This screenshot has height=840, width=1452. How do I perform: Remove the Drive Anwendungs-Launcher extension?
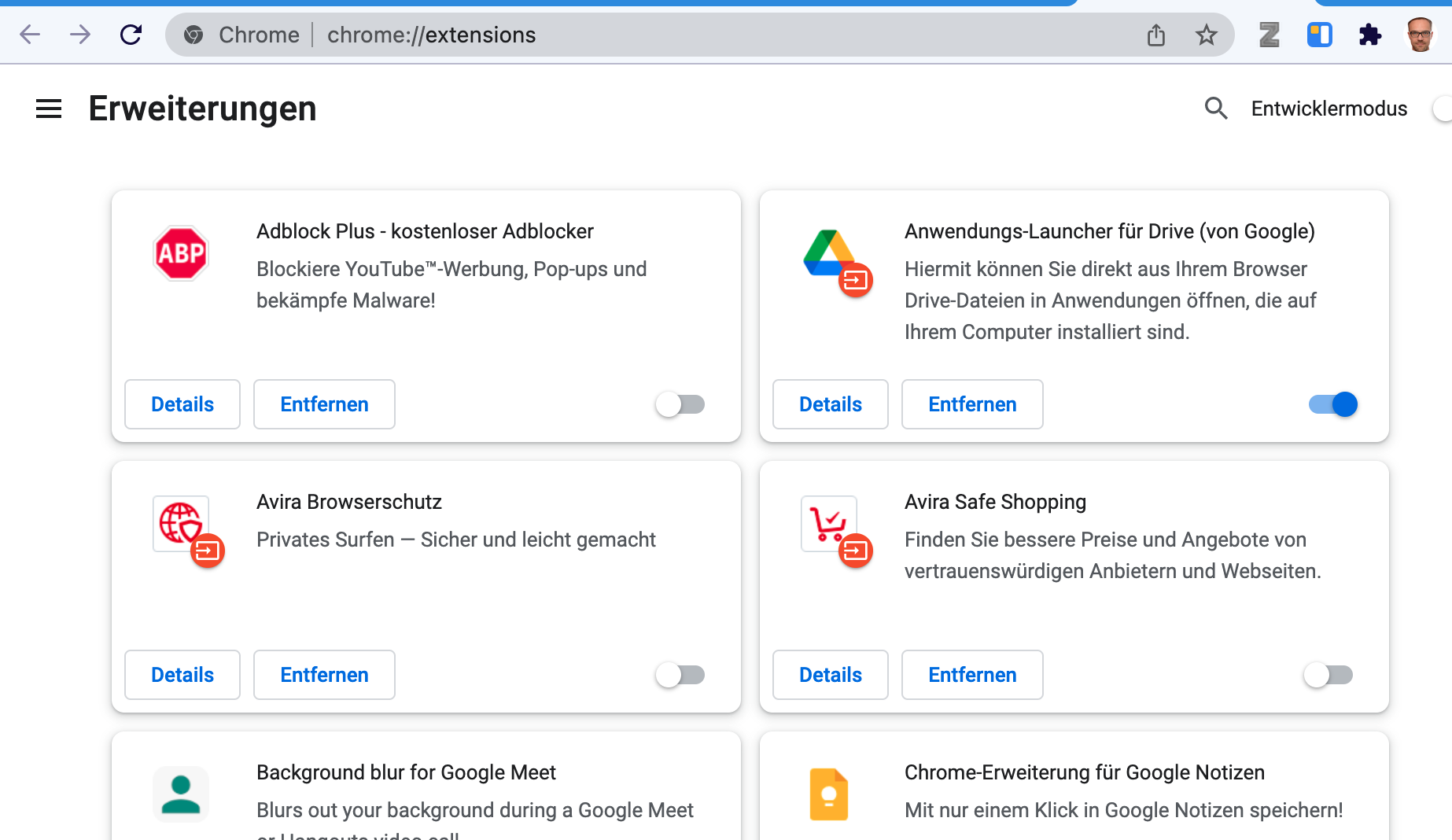click(x=972, y=404)
